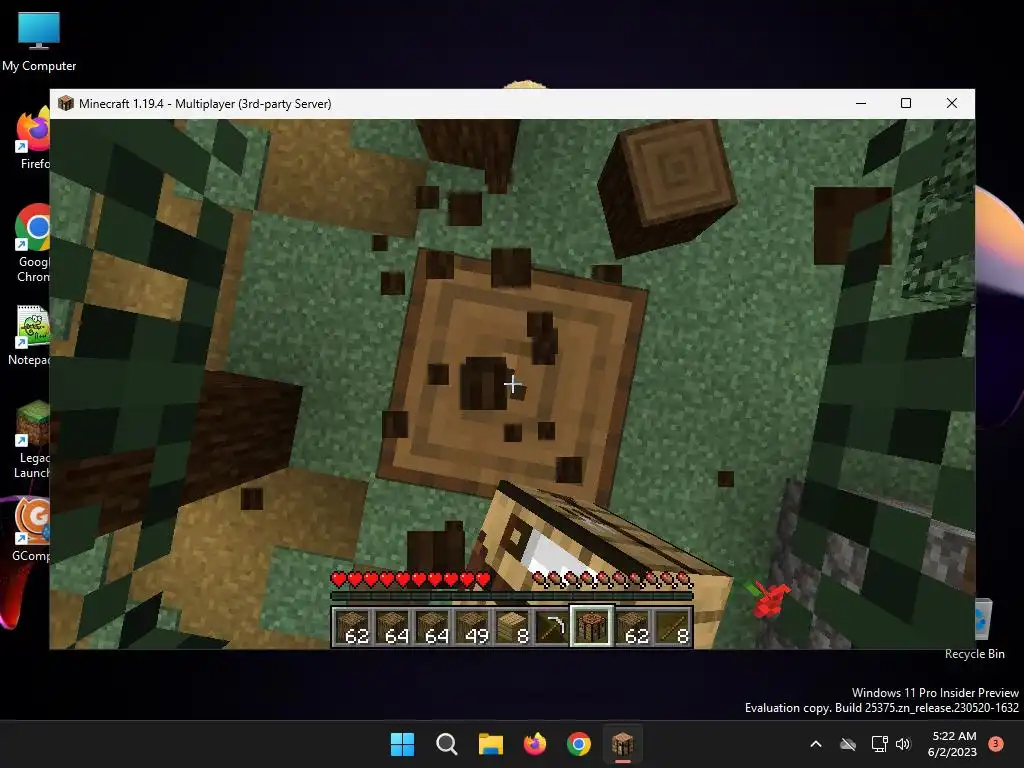The width and height of the screenshot is (1024, 768).
Task: Open the Notepad++ desktop shortcut
Action: click(31, 336)
